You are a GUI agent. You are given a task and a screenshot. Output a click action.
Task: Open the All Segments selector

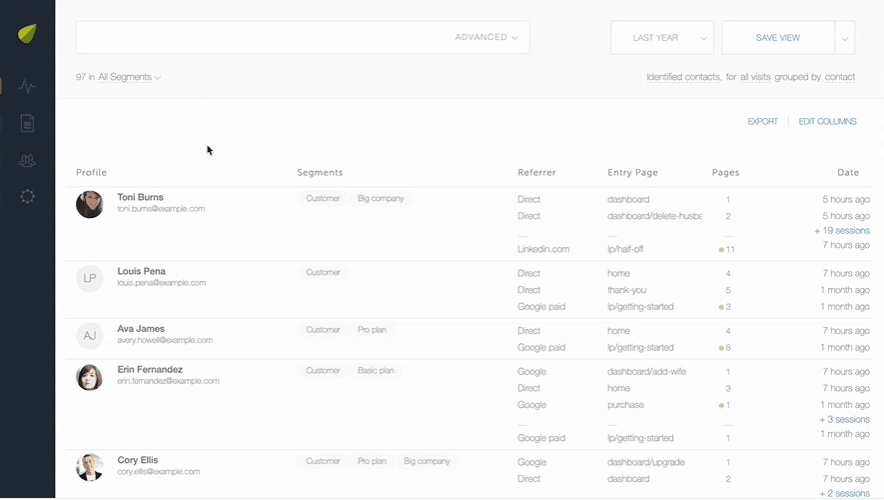[x=129, y=77]
